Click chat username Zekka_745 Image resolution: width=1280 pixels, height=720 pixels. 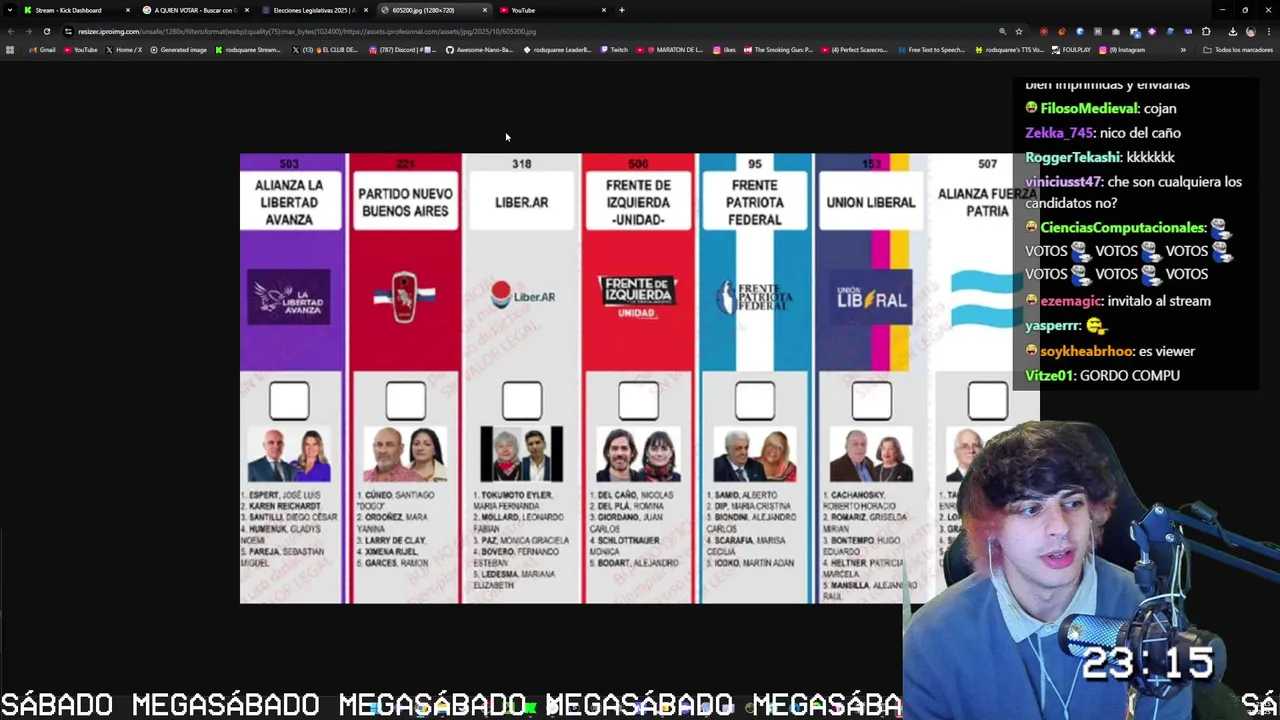[x=1059, y=133]
